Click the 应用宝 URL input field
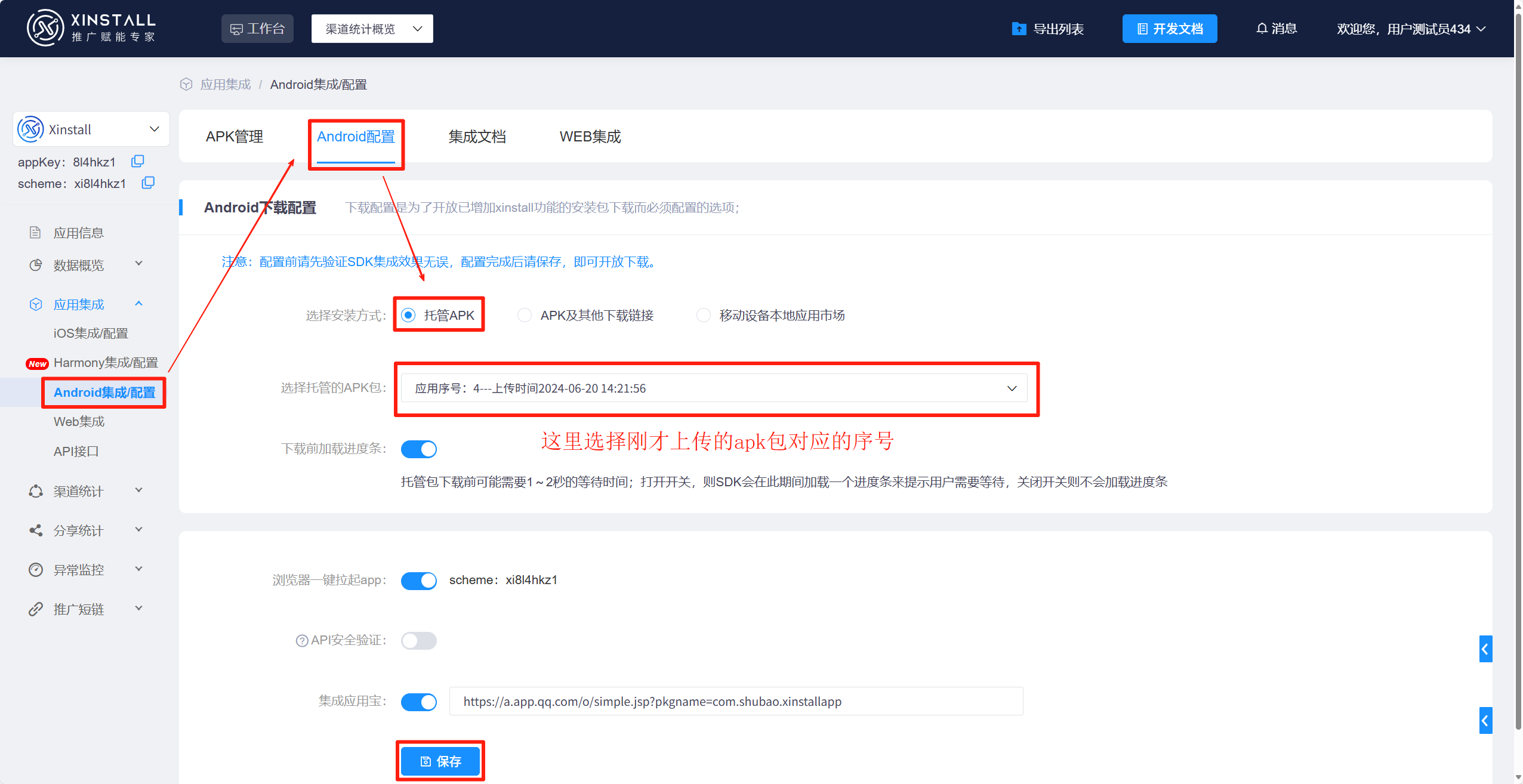 (x=736, y=702)
